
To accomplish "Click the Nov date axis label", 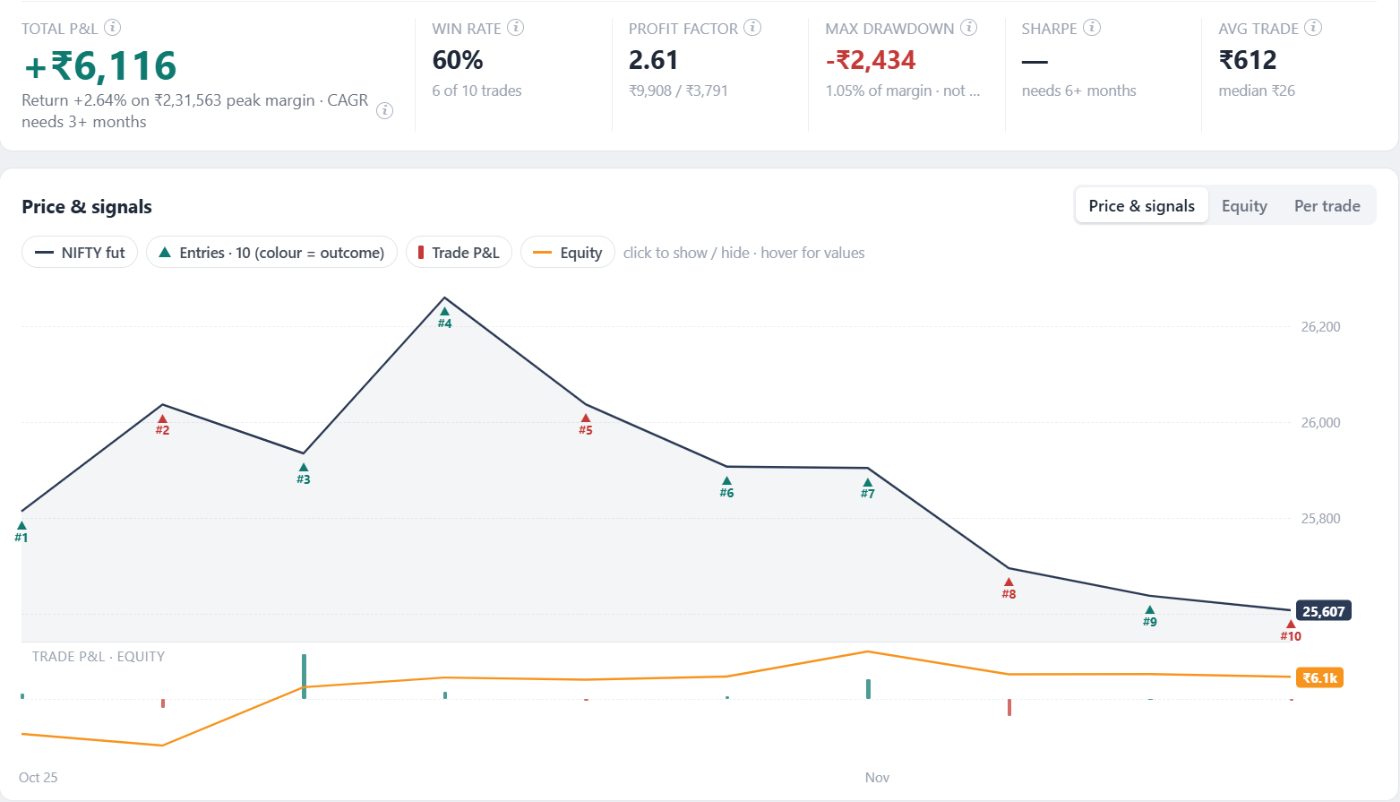I will (x=877, y=777).
